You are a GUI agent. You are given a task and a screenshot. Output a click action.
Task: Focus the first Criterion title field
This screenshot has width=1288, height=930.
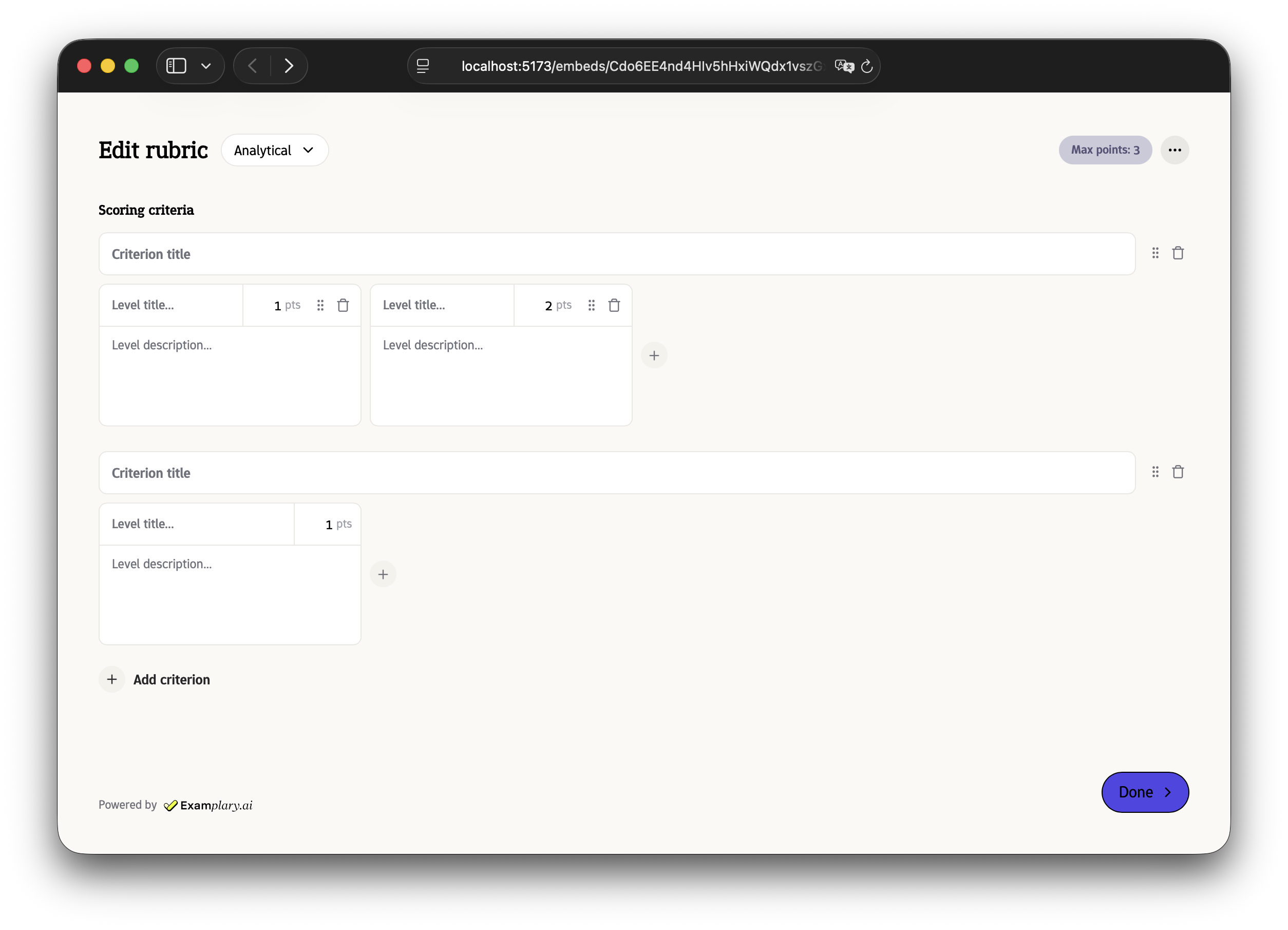[616, 254]
